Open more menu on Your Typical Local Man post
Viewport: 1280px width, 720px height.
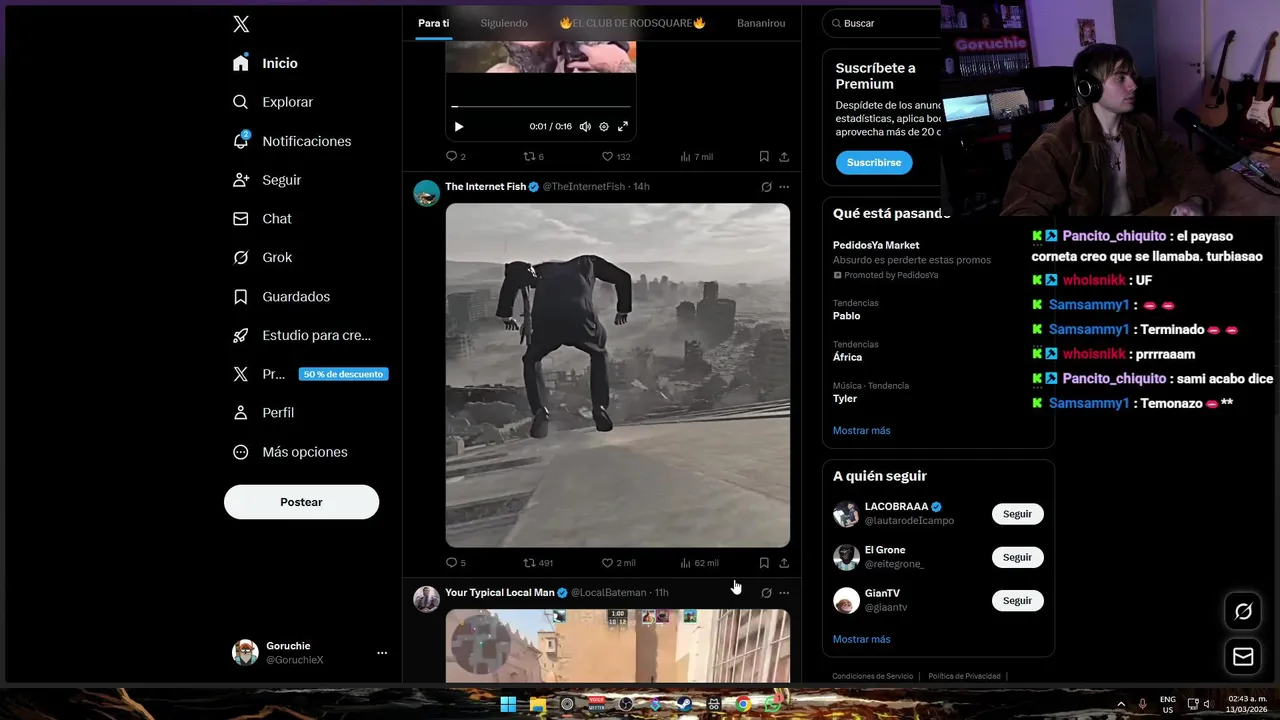coord(784,593)
